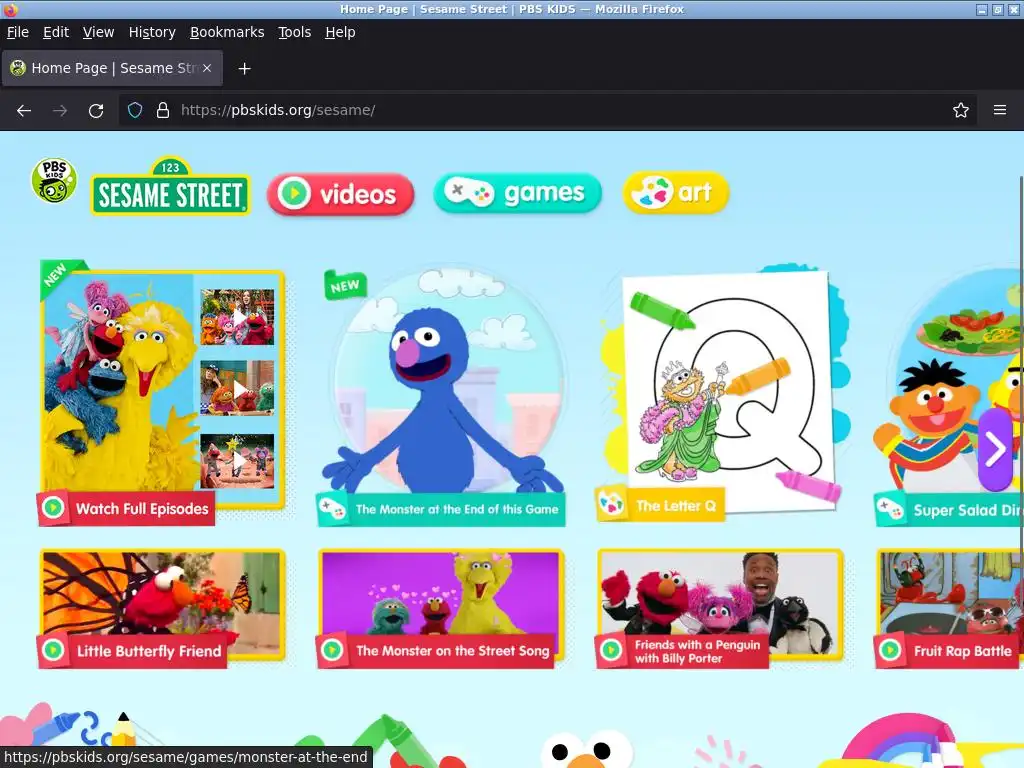Click the play icon inside videos button
The height and width of the screenshot is (768, 1024).
pyautogui.click(x=293, y=193)
